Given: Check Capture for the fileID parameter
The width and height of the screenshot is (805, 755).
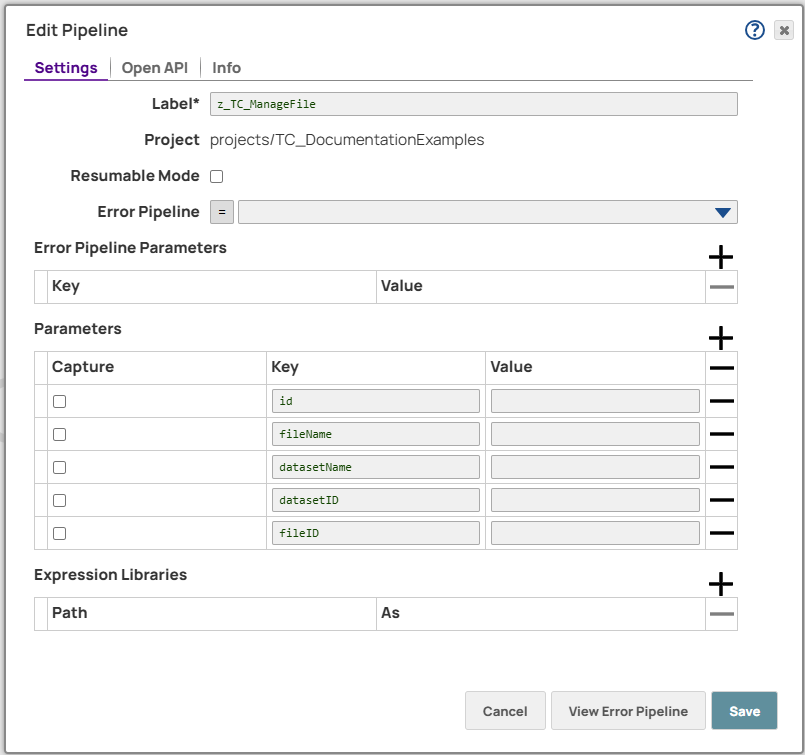Looking at the screenshot, I should click(60, 534).
